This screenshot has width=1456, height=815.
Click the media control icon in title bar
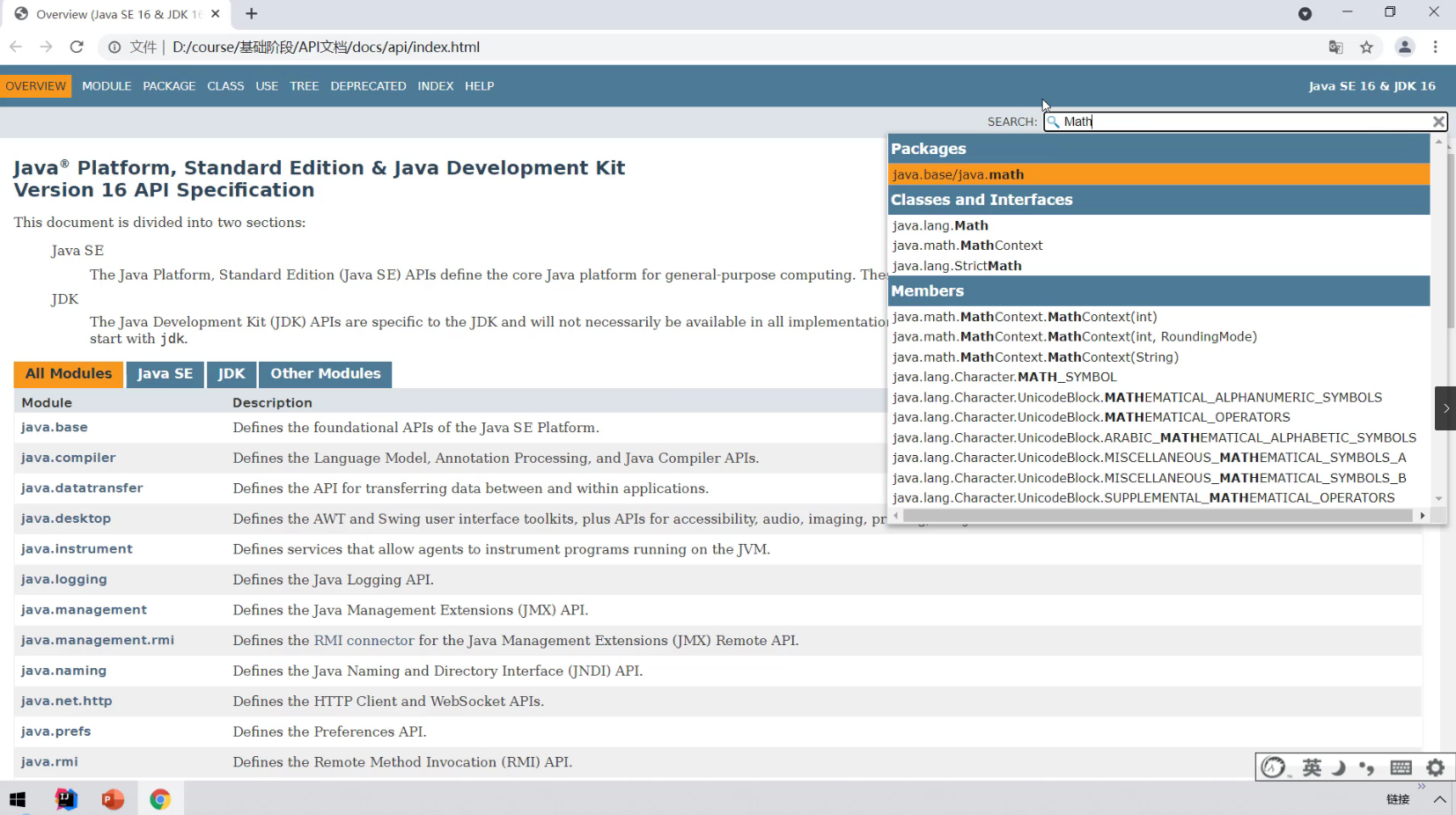[1305, 14]
